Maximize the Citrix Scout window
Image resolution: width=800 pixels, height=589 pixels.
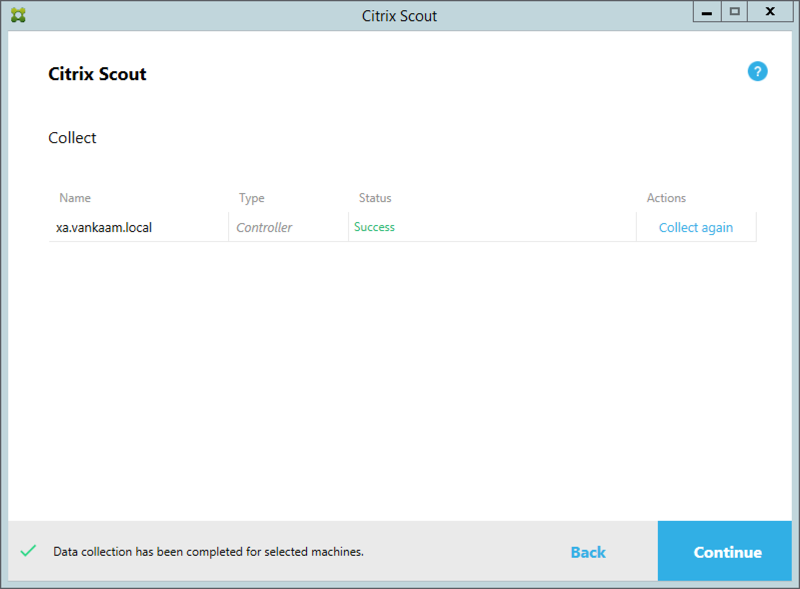coord(734,12)
